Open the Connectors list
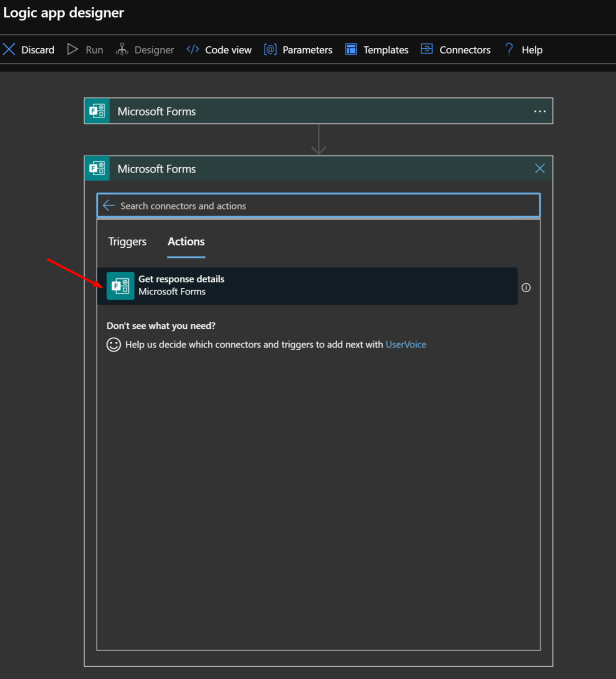The width and height of the screenshot is (616, 679). (x=465, y=50)
